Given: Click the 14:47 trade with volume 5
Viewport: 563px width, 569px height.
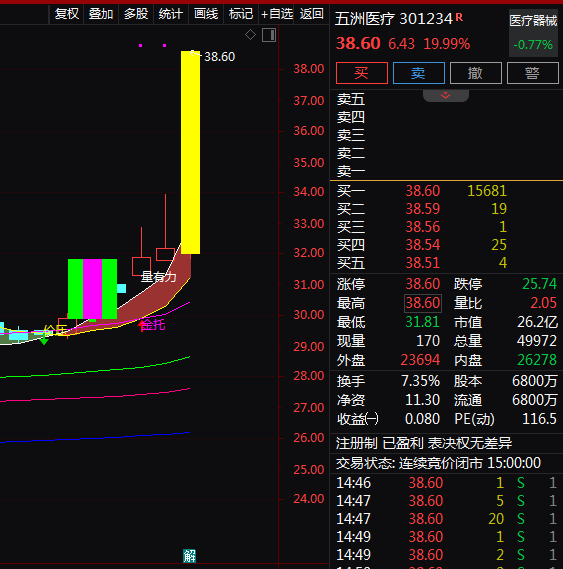Looking at the screenshot, I should [446, 501].
